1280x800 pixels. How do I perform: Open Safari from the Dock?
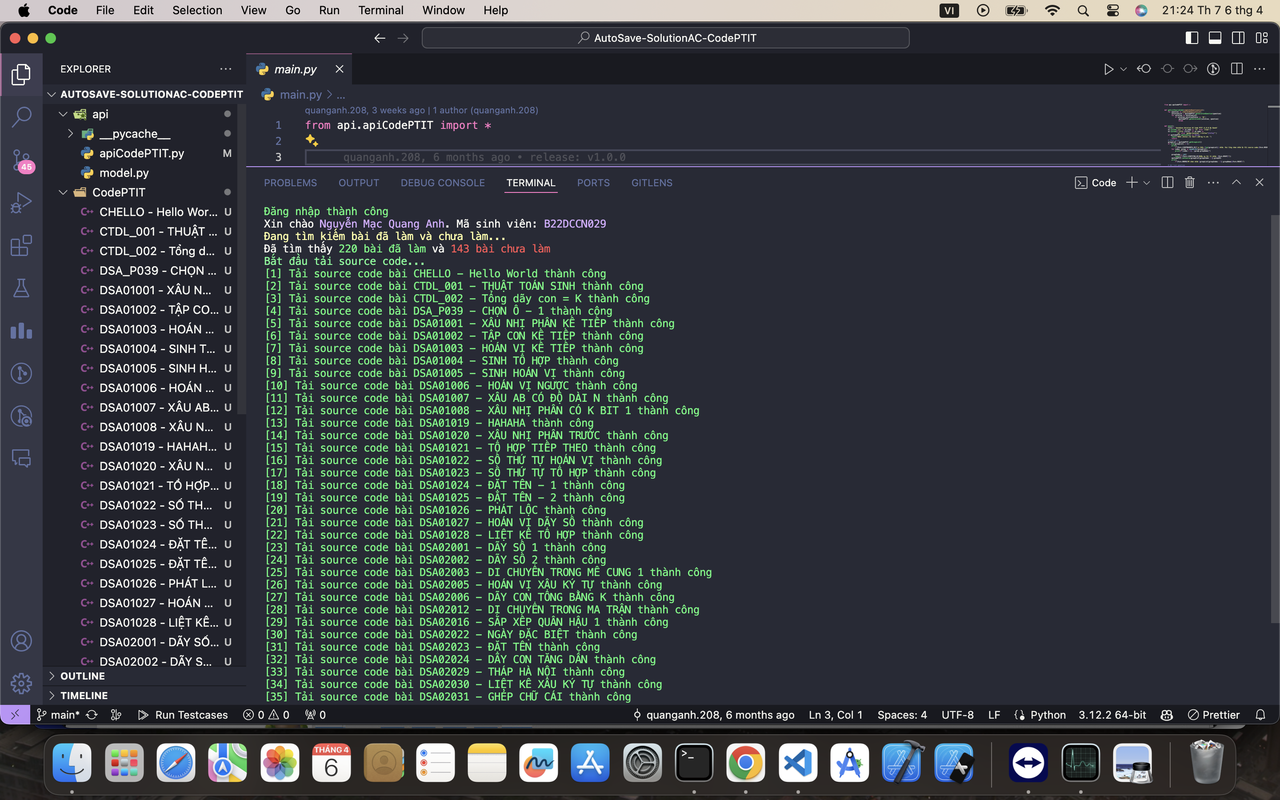176,764
